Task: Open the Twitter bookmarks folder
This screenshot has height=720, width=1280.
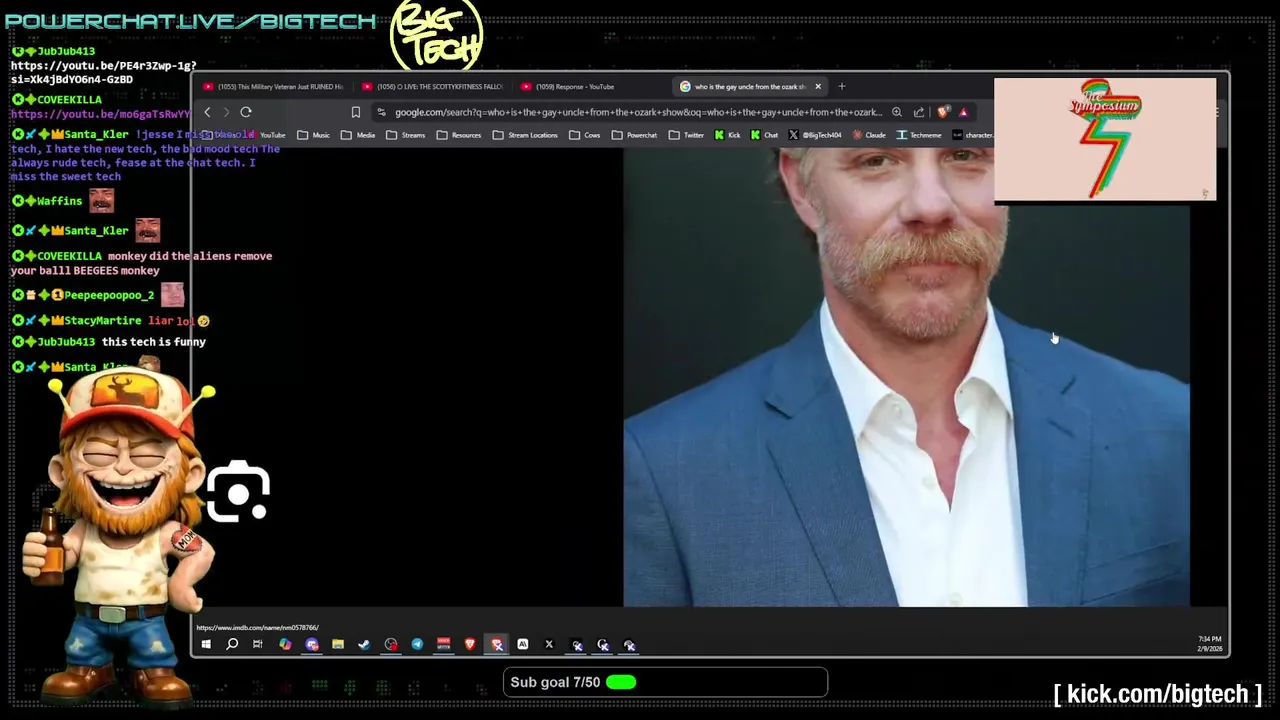Action: pos(686,135)
